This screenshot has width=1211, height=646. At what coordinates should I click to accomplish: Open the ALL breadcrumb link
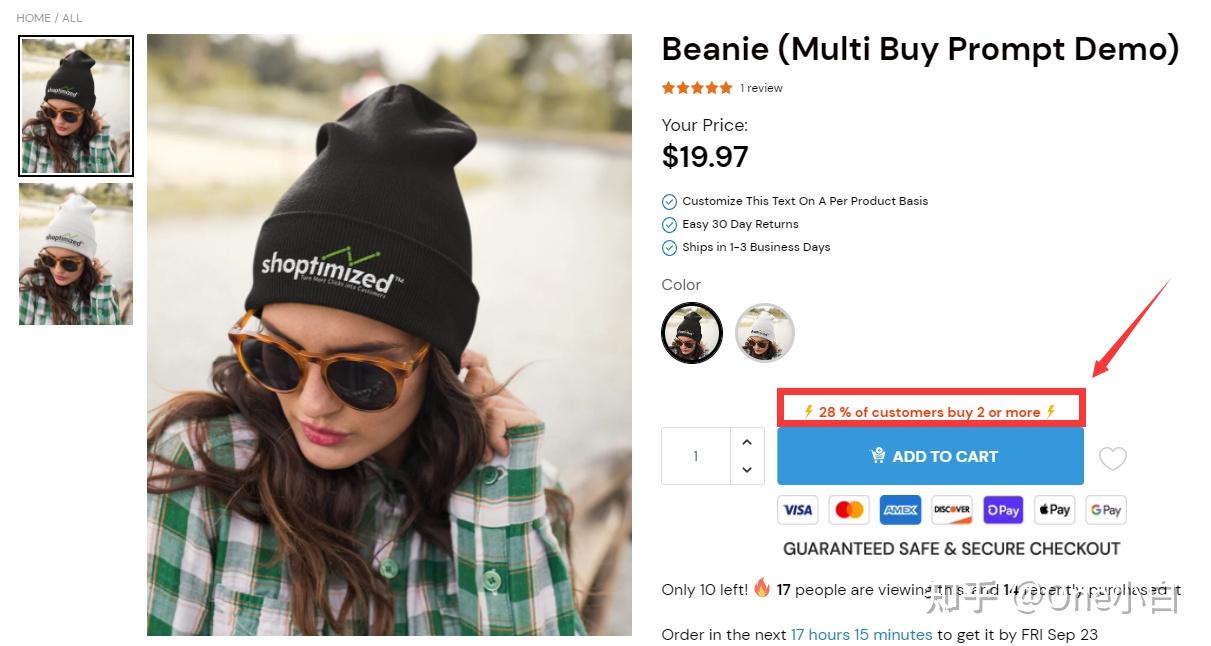pos(72,18)
